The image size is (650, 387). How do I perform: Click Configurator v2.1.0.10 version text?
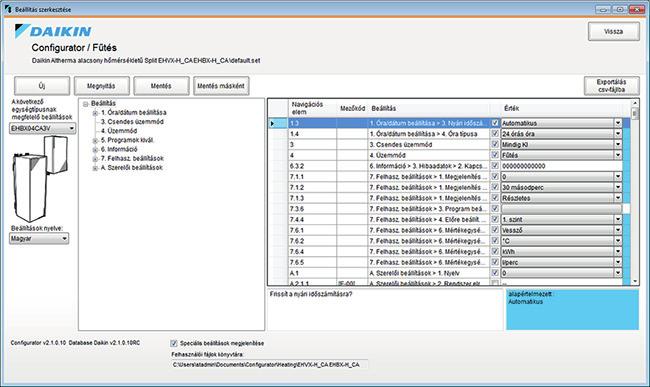pos(38,343)
